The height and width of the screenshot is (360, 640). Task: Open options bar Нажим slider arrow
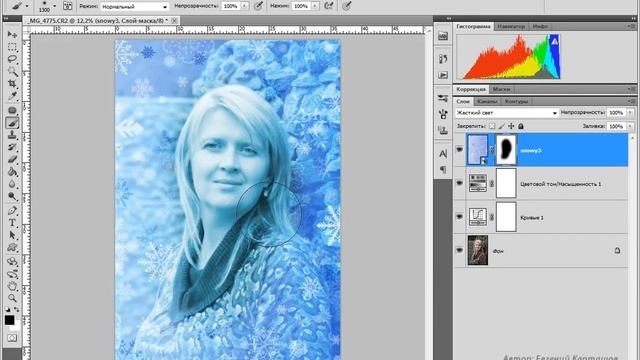(315, 6)
